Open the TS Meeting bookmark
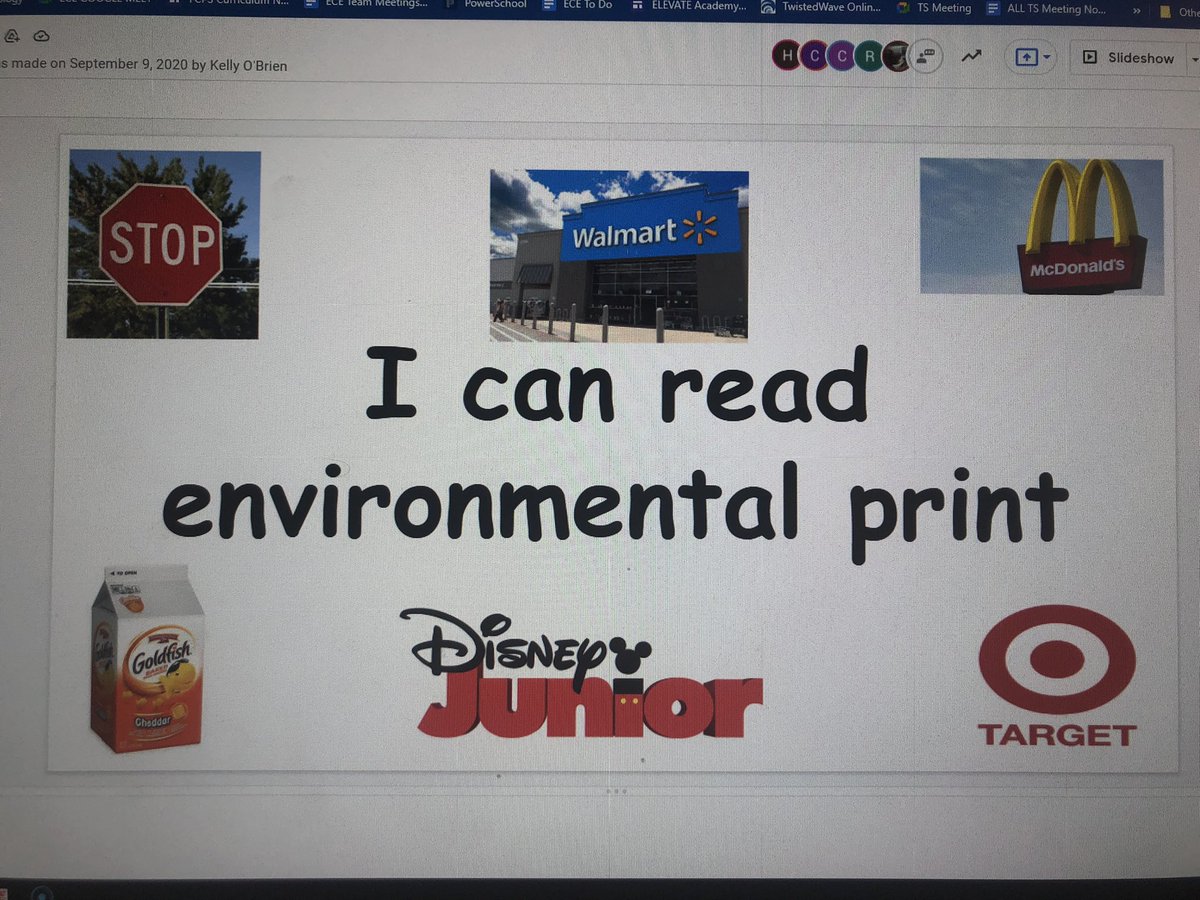Screen dimensions: 1200x900 [934, 7]
